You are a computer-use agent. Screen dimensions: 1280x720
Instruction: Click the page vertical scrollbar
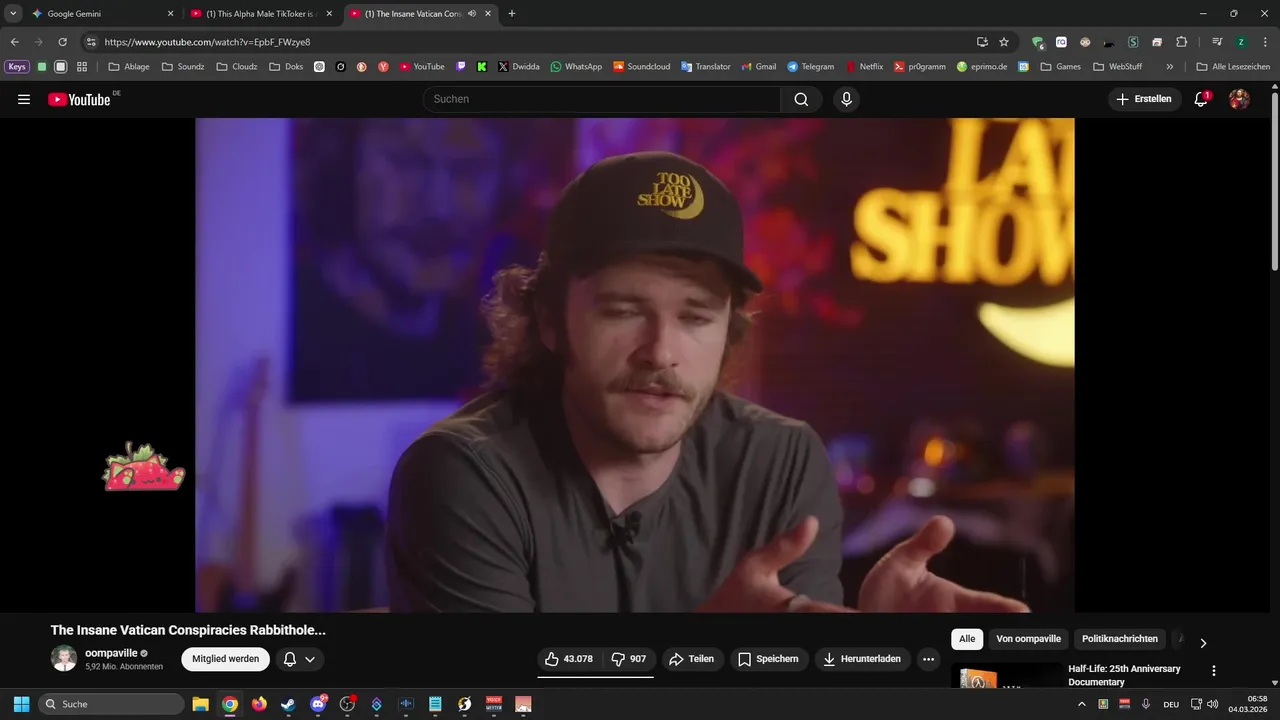click(x=1274, y=180)
